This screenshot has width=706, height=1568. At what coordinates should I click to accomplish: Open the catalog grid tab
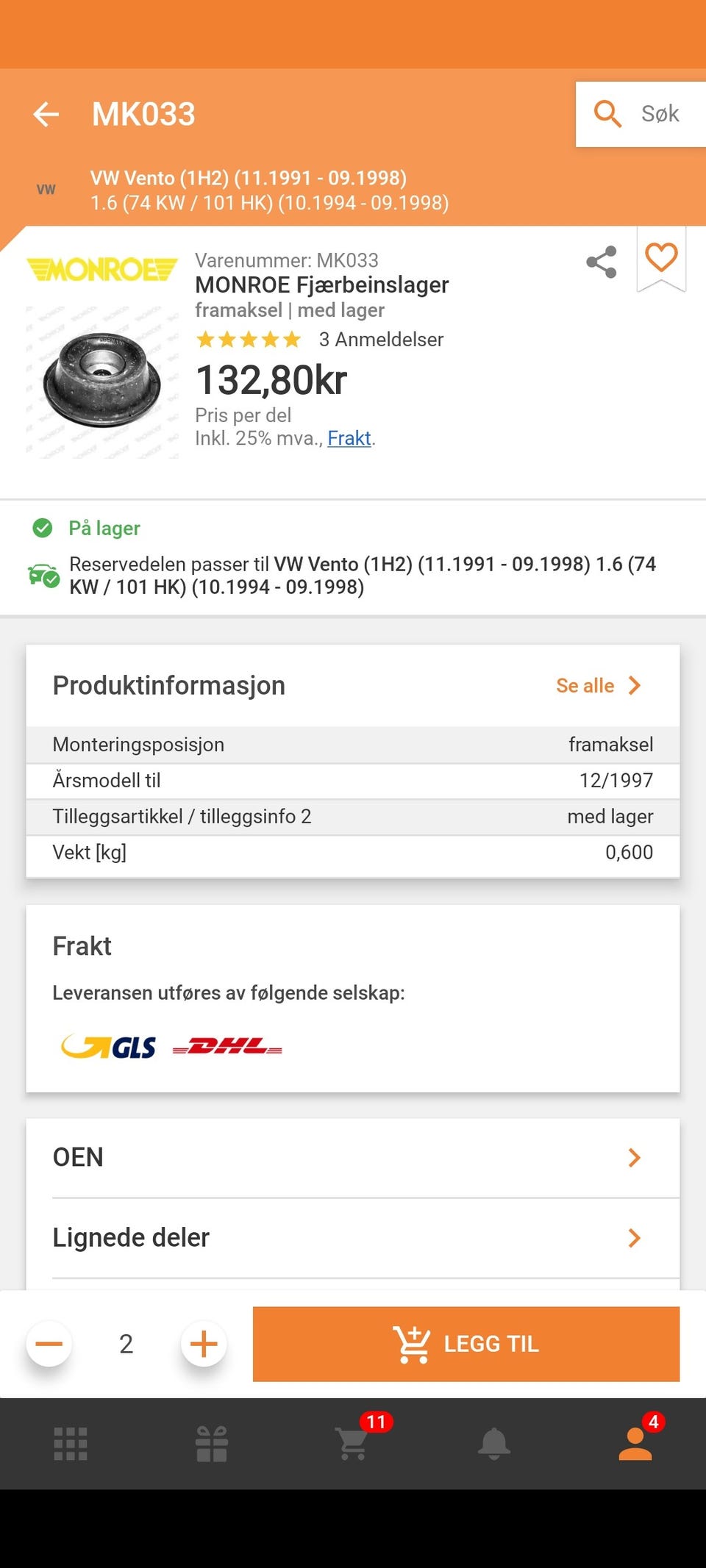(71, 1444)
